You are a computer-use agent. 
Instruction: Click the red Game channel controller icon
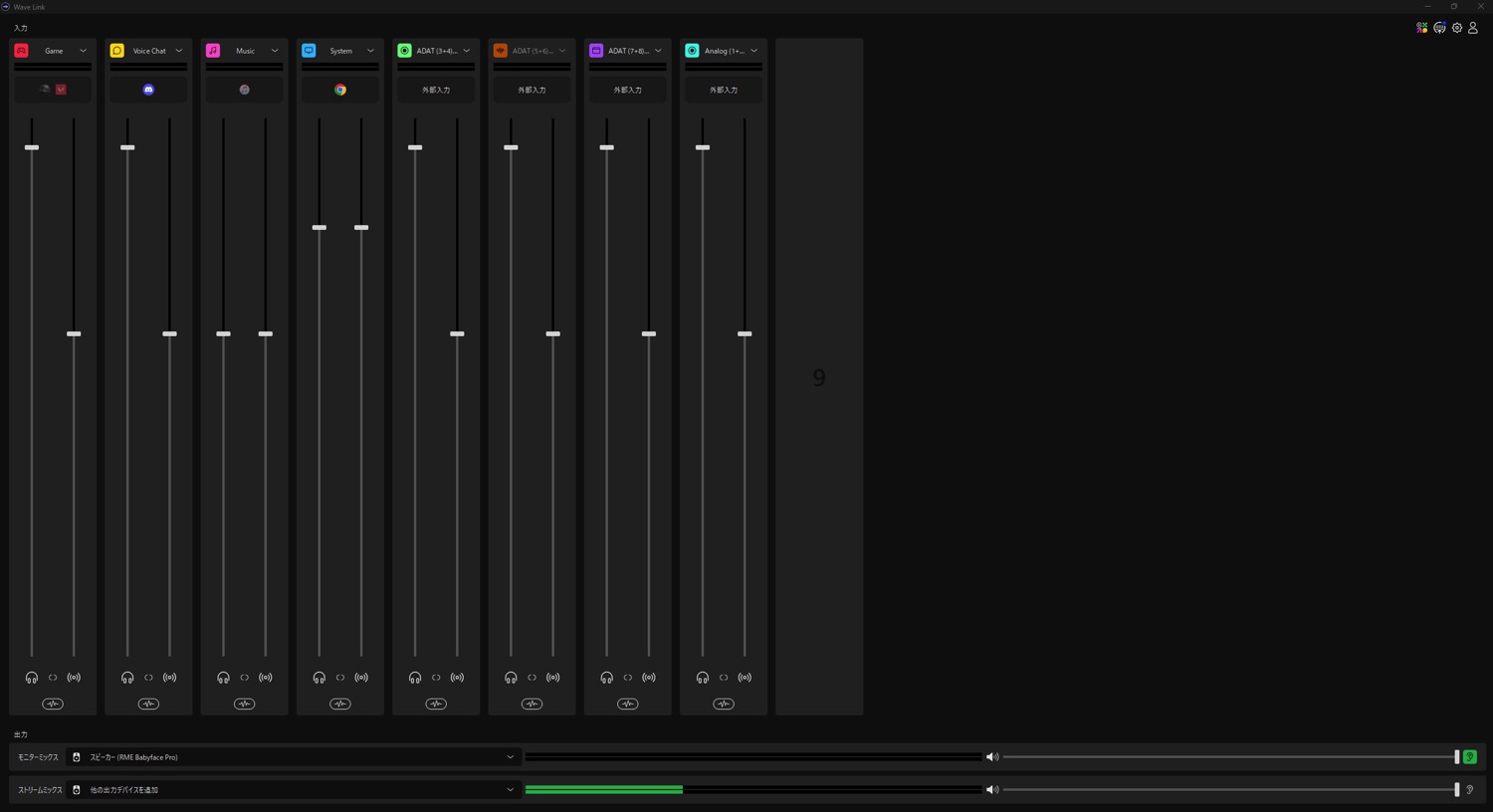point(22,51)
